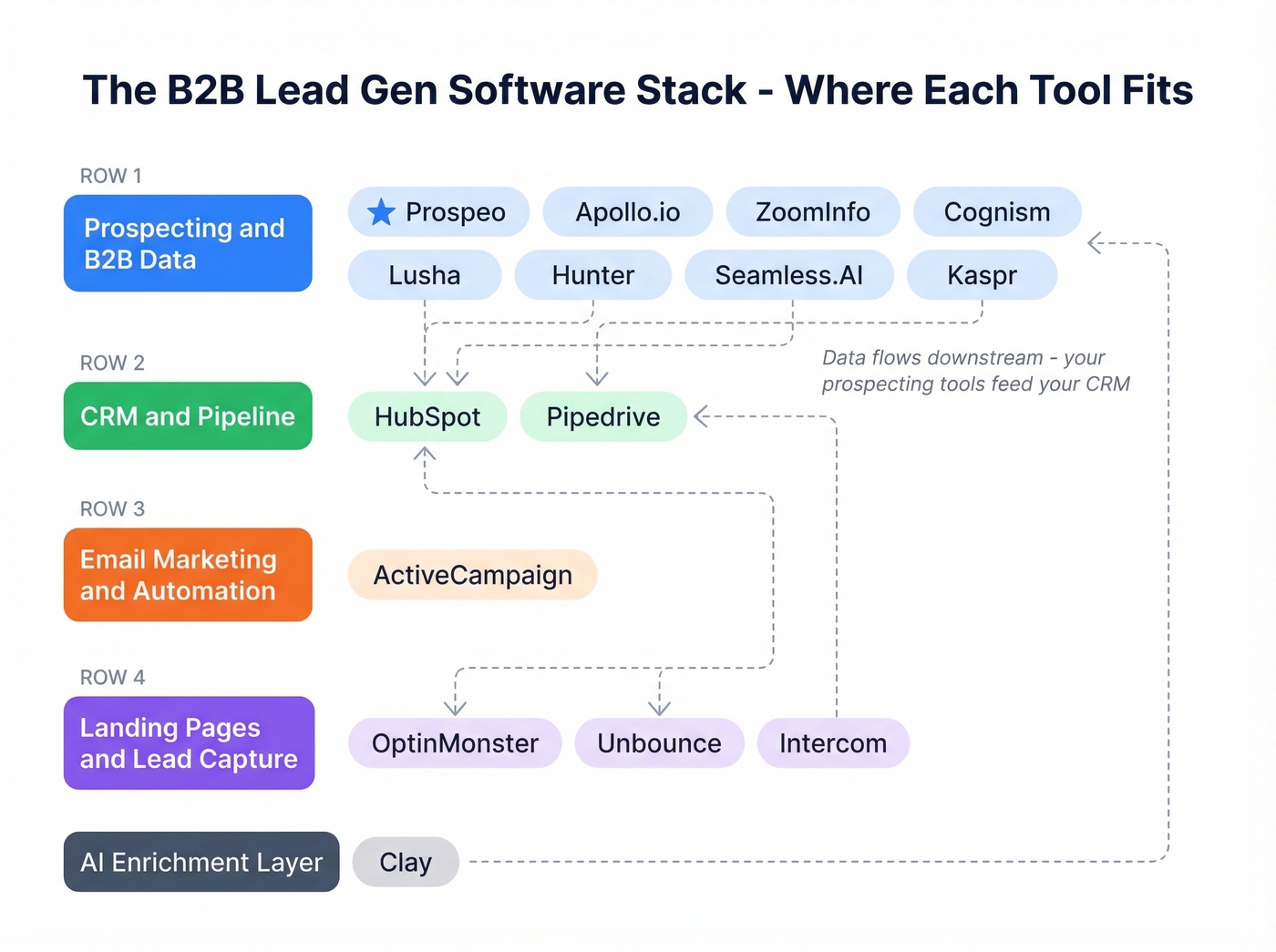1276x952 pixels.
Task: Click the Pipedrive pill
Action: point(602,416)
